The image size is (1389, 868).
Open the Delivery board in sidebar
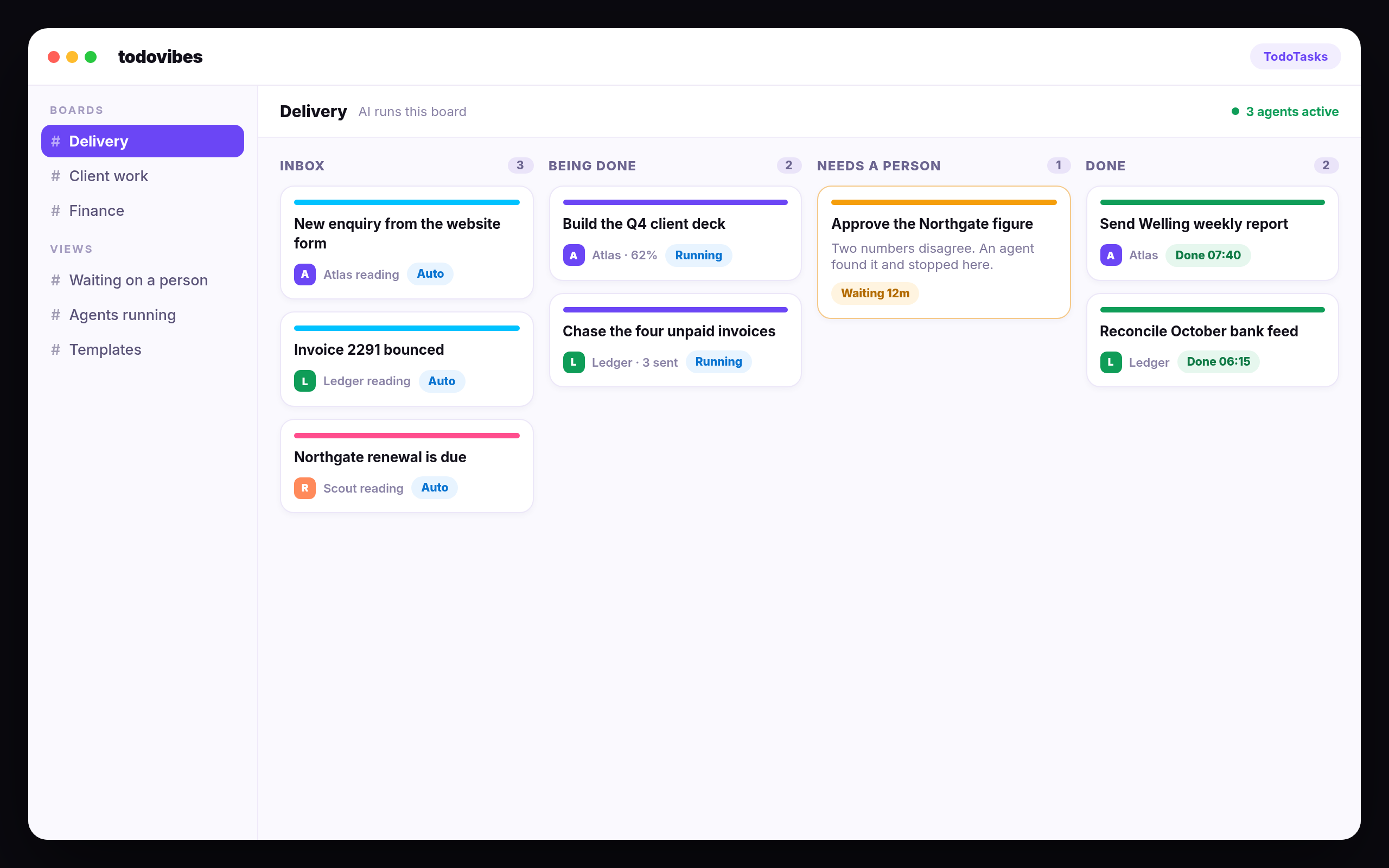(x=142, y=141)
